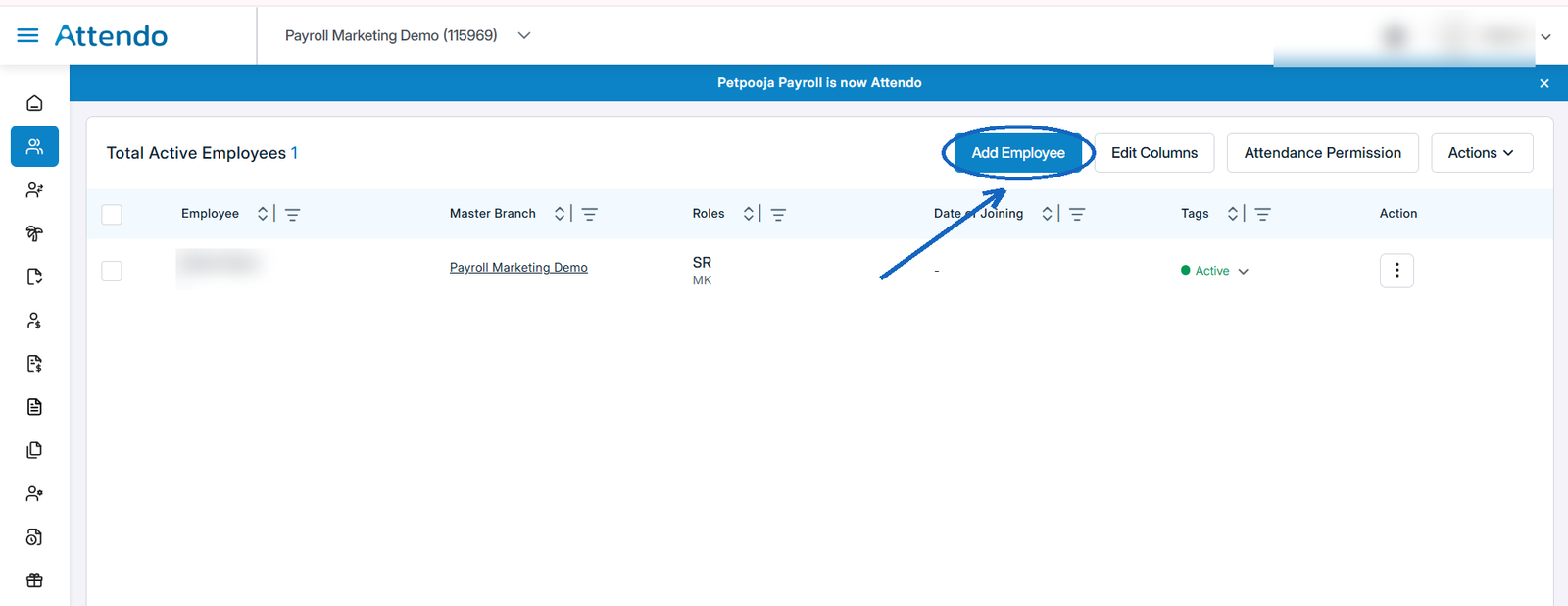Click the SR role text
The width and height of the screenshot is (1568, 606).
tap(702, 262)
